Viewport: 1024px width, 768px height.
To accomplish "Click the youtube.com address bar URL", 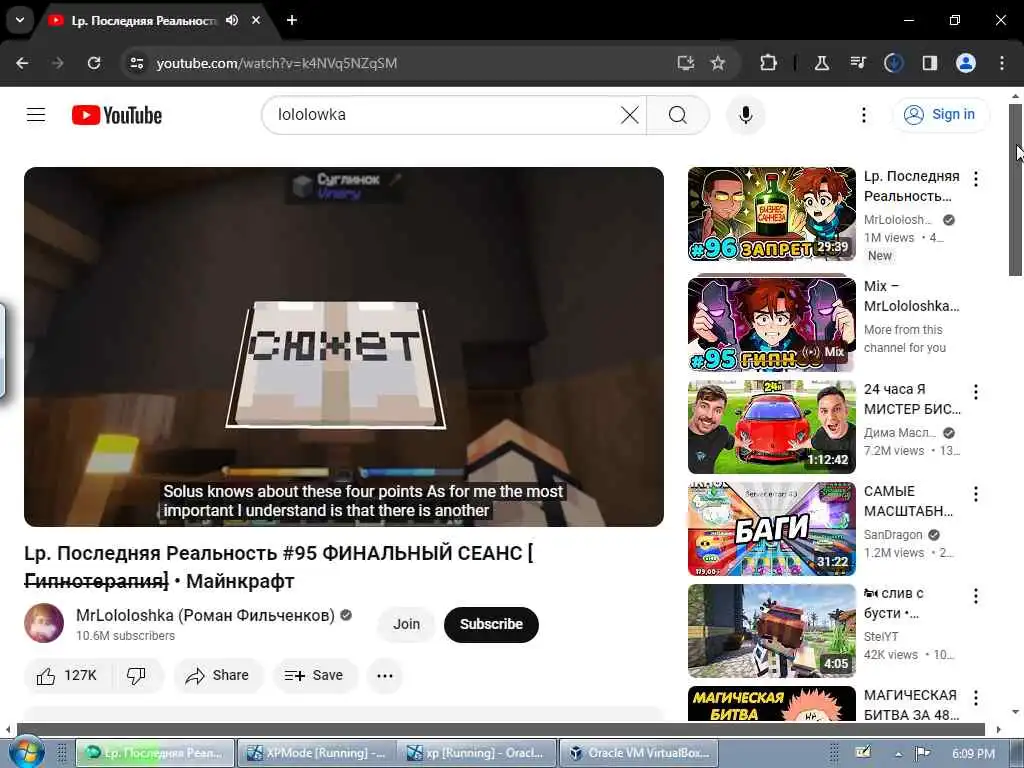I will tap(277, 63).
